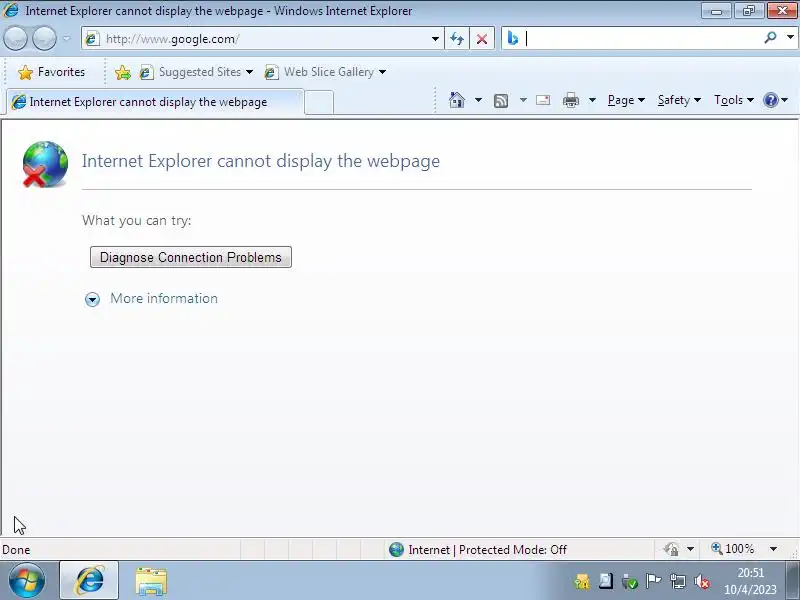This screenshot has height=600, width=800.
Task: Click the Home icon in command bar
Action: click(457, 100)
